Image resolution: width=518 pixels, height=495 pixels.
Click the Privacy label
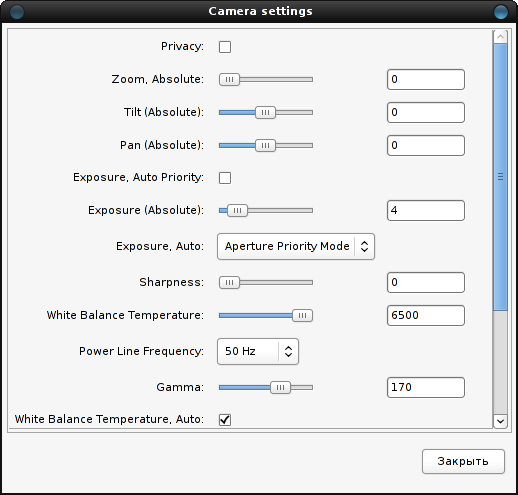tap(182, 47)
